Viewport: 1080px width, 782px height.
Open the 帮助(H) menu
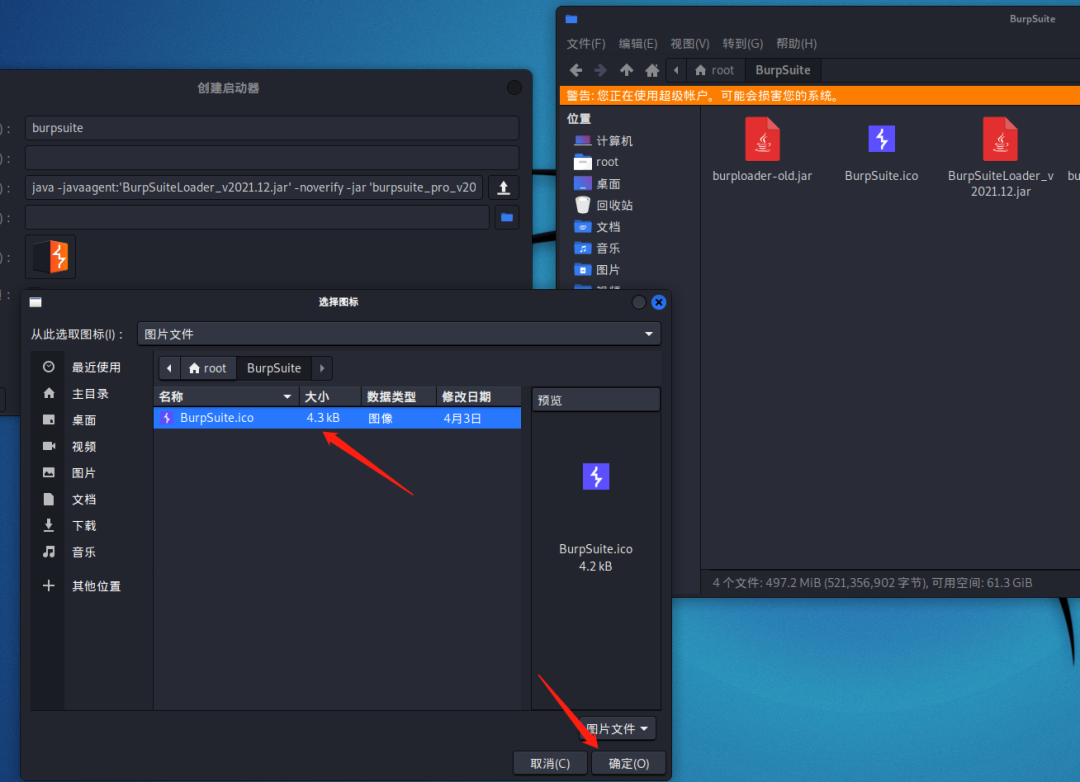pos(796,43)
